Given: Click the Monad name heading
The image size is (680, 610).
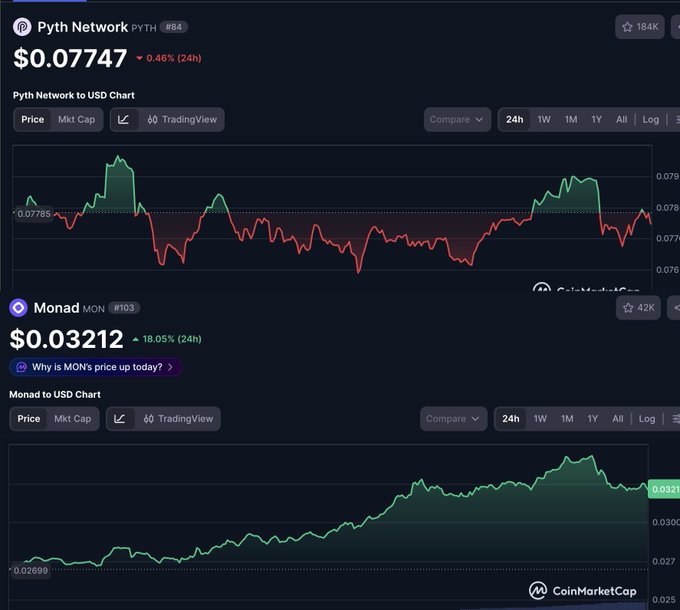Looking at the screenshot, I should 56,308.
